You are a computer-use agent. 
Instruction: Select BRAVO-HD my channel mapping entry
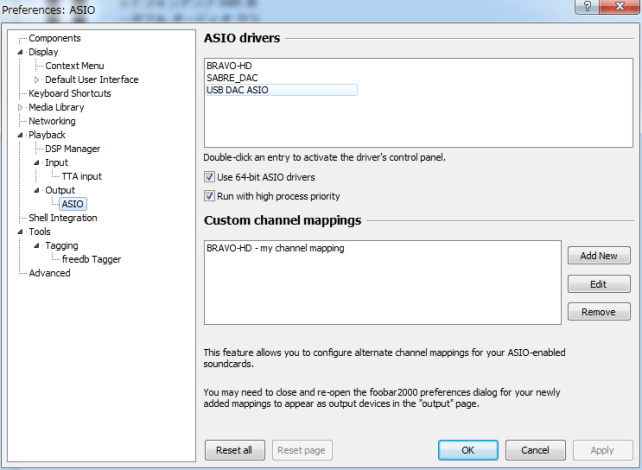pyautogui.click(x=275, y=248)
